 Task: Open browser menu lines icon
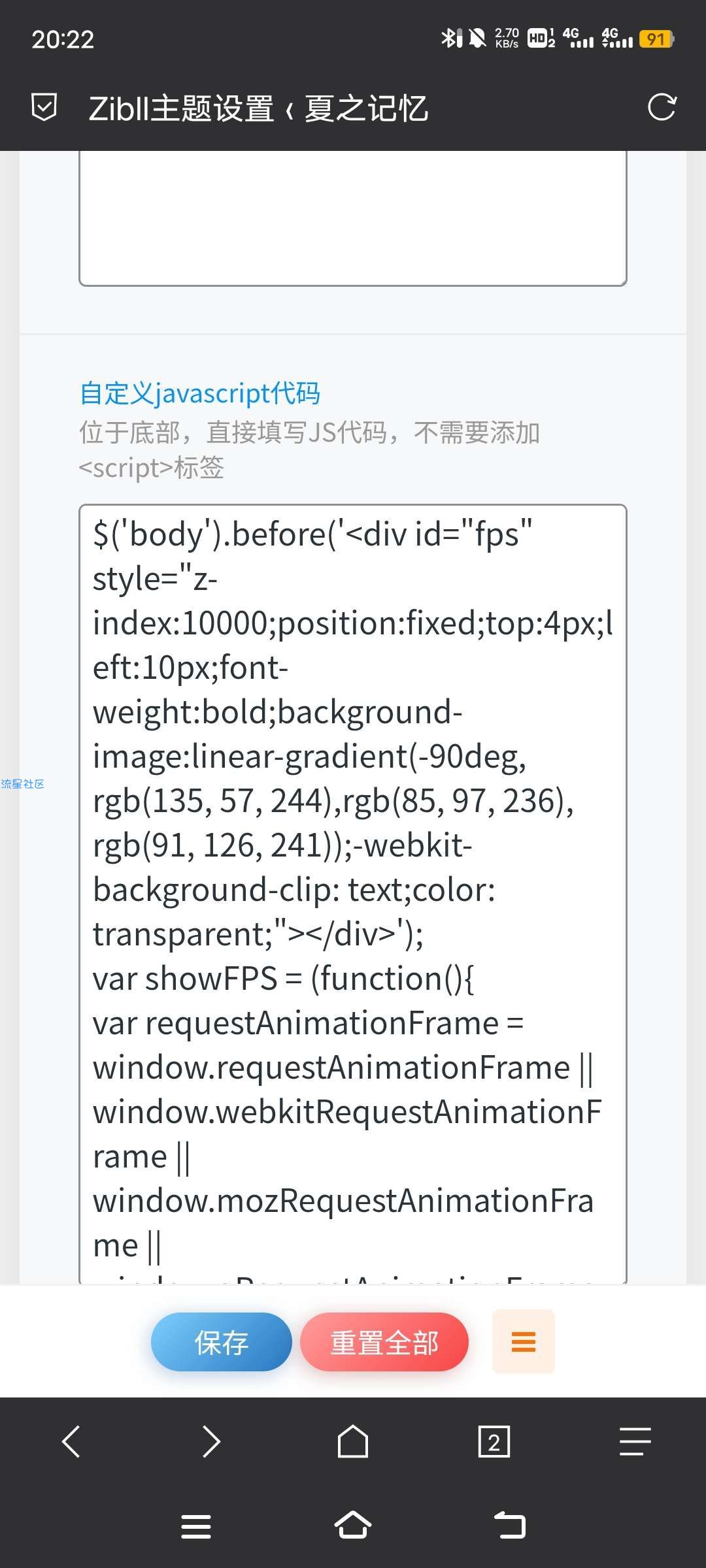click(635, 1441)
